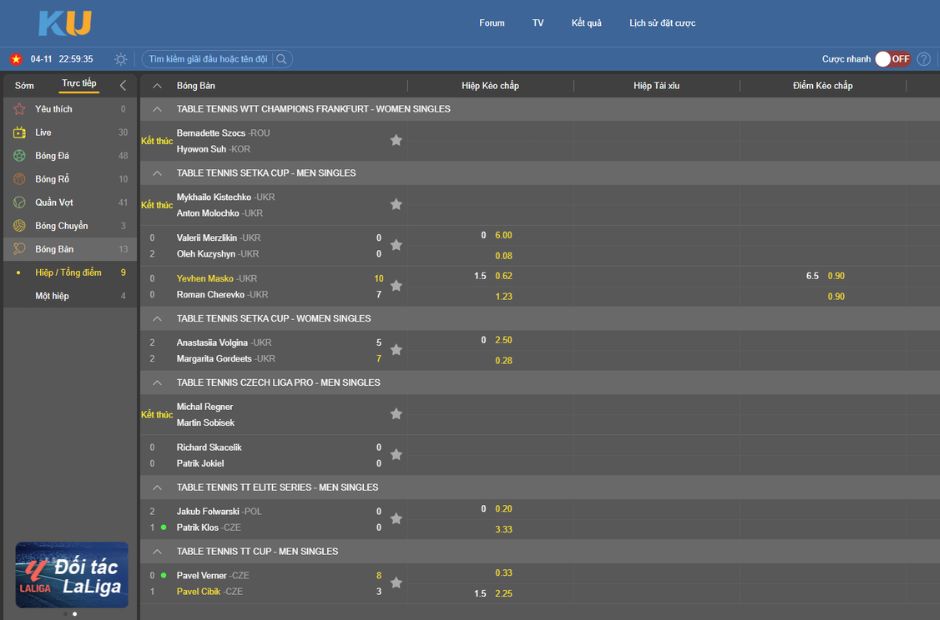Viewport: 940px width, 620px height.
Task: Collapse WTT Champions Frankfurt Women Singles
Action: point(157,109)
